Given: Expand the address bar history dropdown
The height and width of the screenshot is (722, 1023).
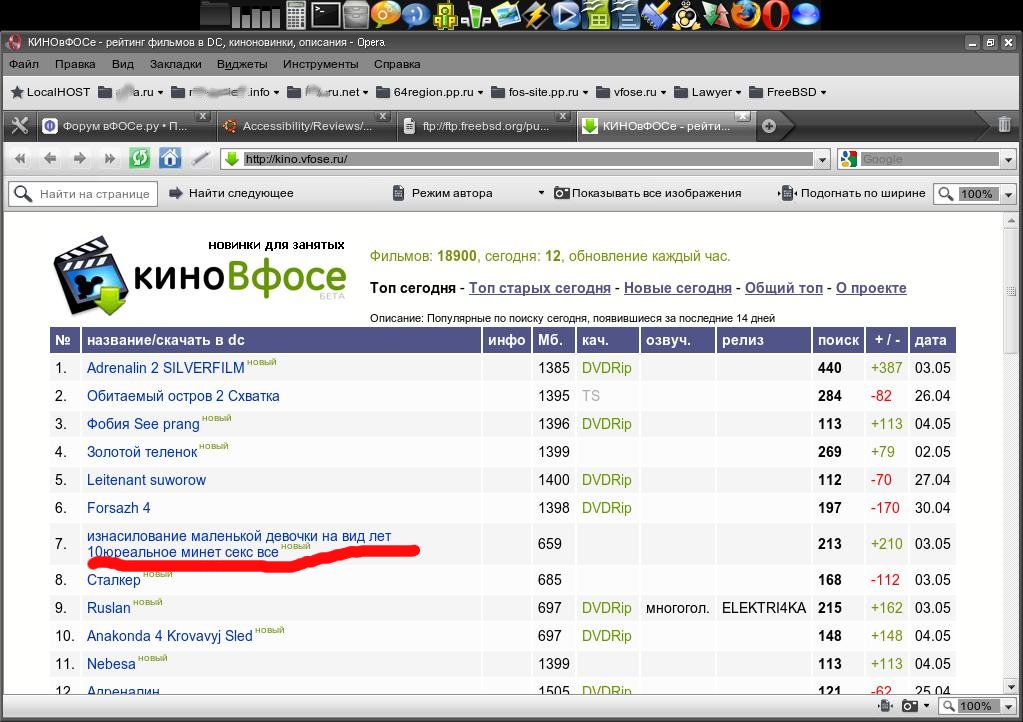Looking at the screenshot, I should click(x=823, y=159).
